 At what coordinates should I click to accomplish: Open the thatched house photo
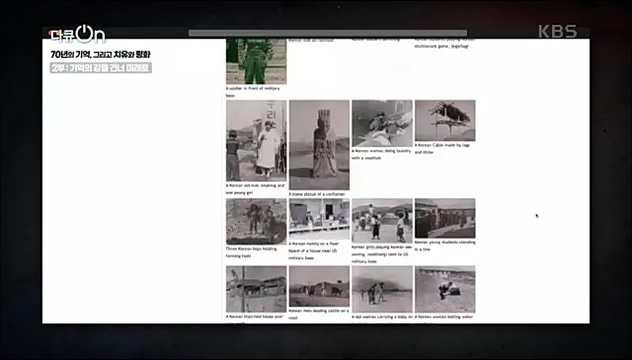coord(256,289)
